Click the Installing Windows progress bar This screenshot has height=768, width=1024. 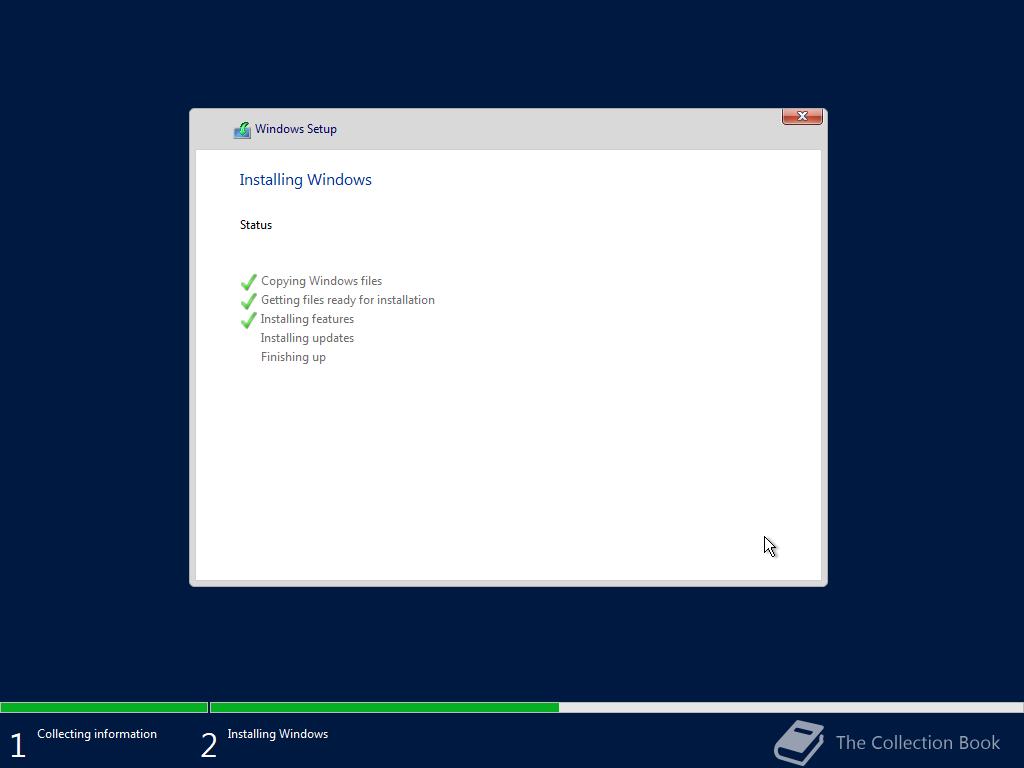pyautogui.click(x=616, y=707)
